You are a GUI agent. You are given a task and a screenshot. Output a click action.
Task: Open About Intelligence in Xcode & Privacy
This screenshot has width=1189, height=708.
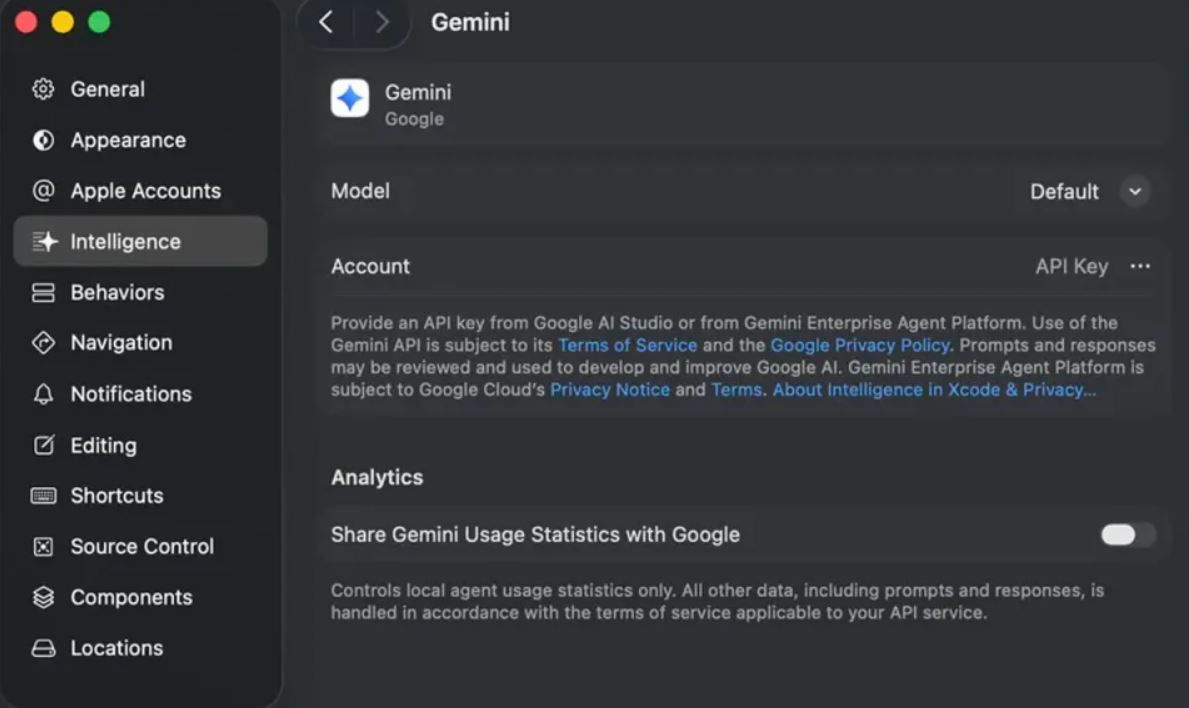click(x=934, y=390)
